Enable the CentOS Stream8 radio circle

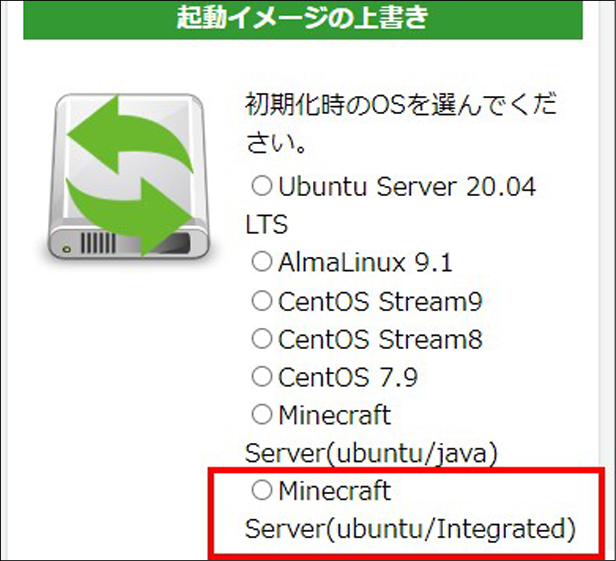261,338
